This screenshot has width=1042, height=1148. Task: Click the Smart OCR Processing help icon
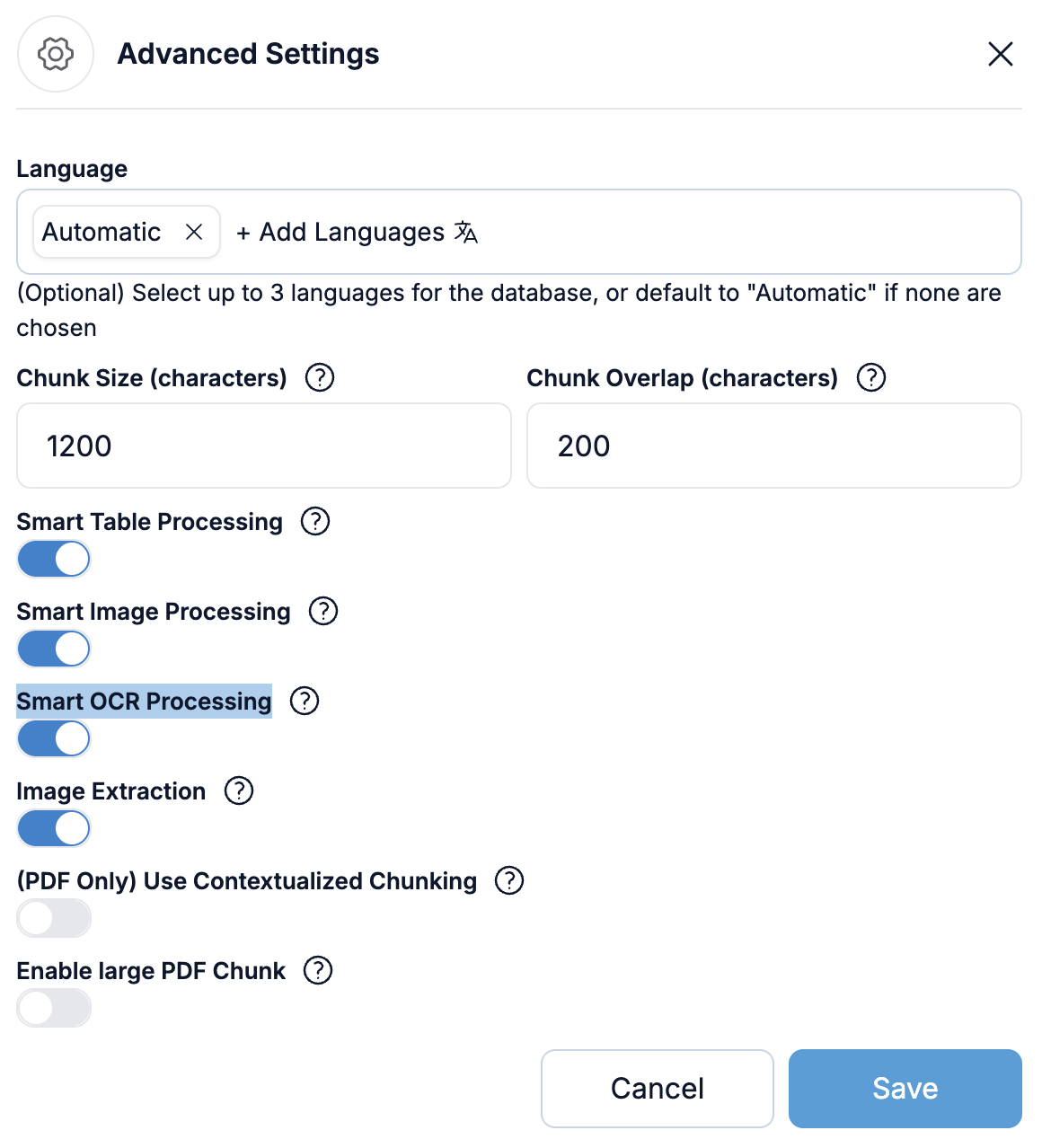(x=305, y=701)
